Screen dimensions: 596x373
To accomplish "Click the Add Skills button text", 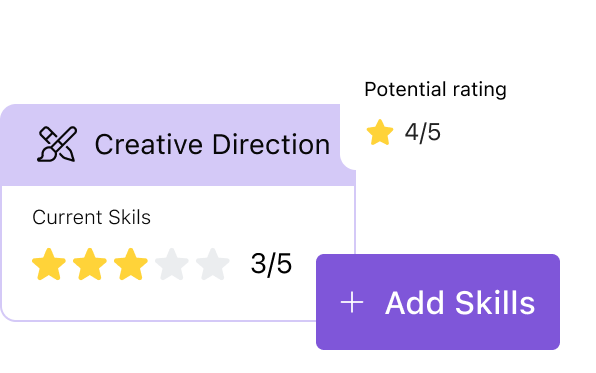I will click(460, 303).
